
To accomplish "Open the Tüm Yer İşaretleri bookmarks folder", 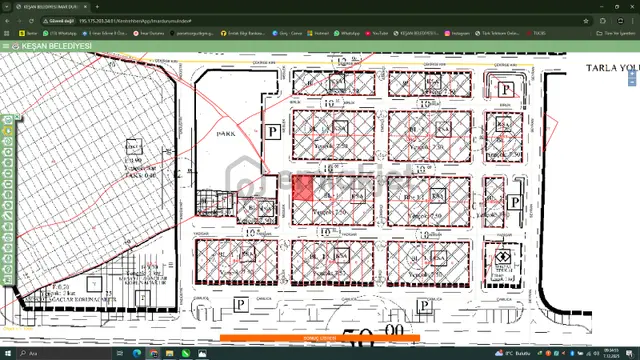I will click(x=616, y=33).
